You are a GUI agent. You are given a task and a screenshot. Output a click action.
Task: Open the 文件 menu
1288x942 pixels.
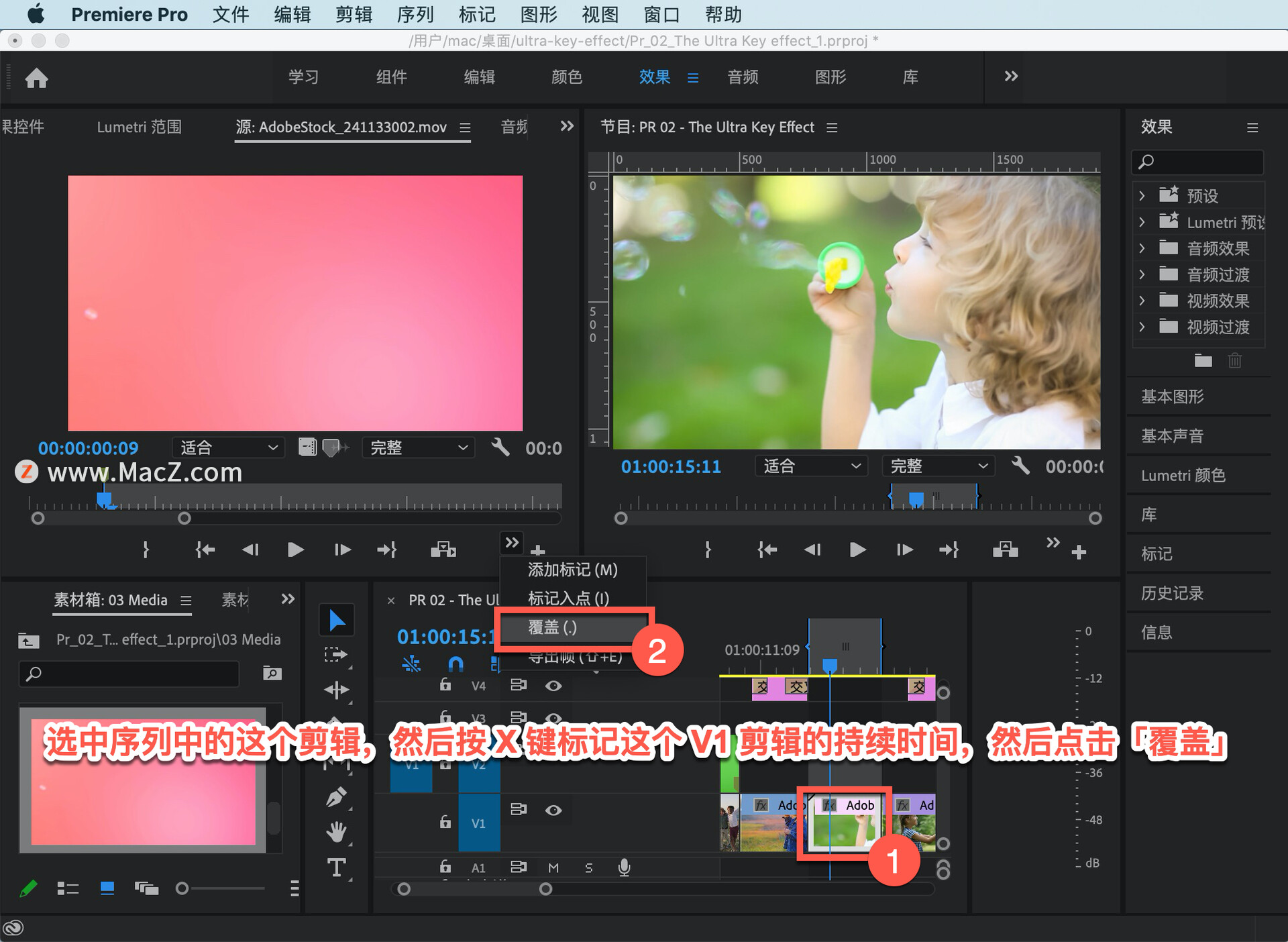[x=231, y=14]
